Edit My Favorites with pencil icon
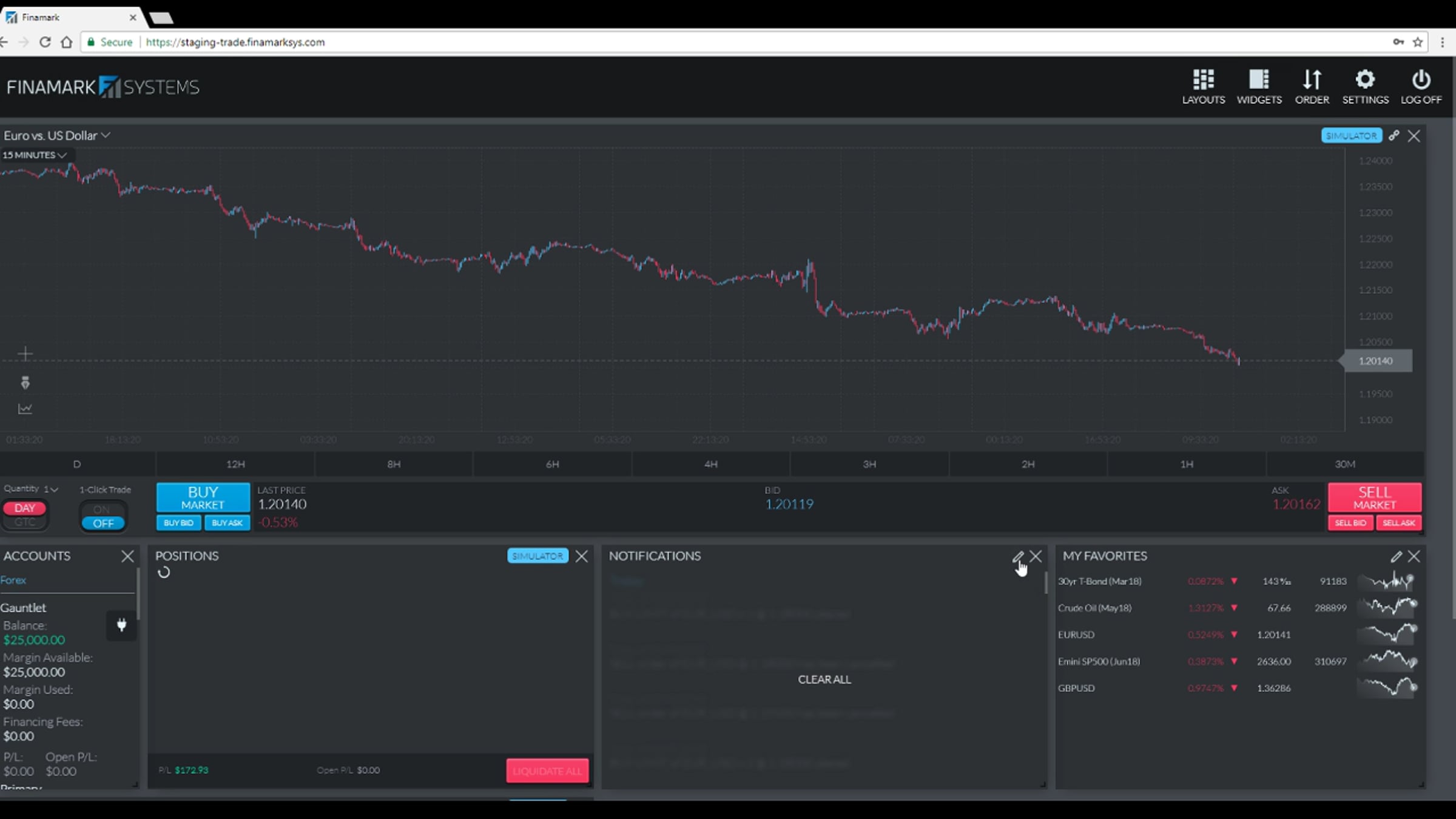Screen dimensions: 1456x819 1396,556
